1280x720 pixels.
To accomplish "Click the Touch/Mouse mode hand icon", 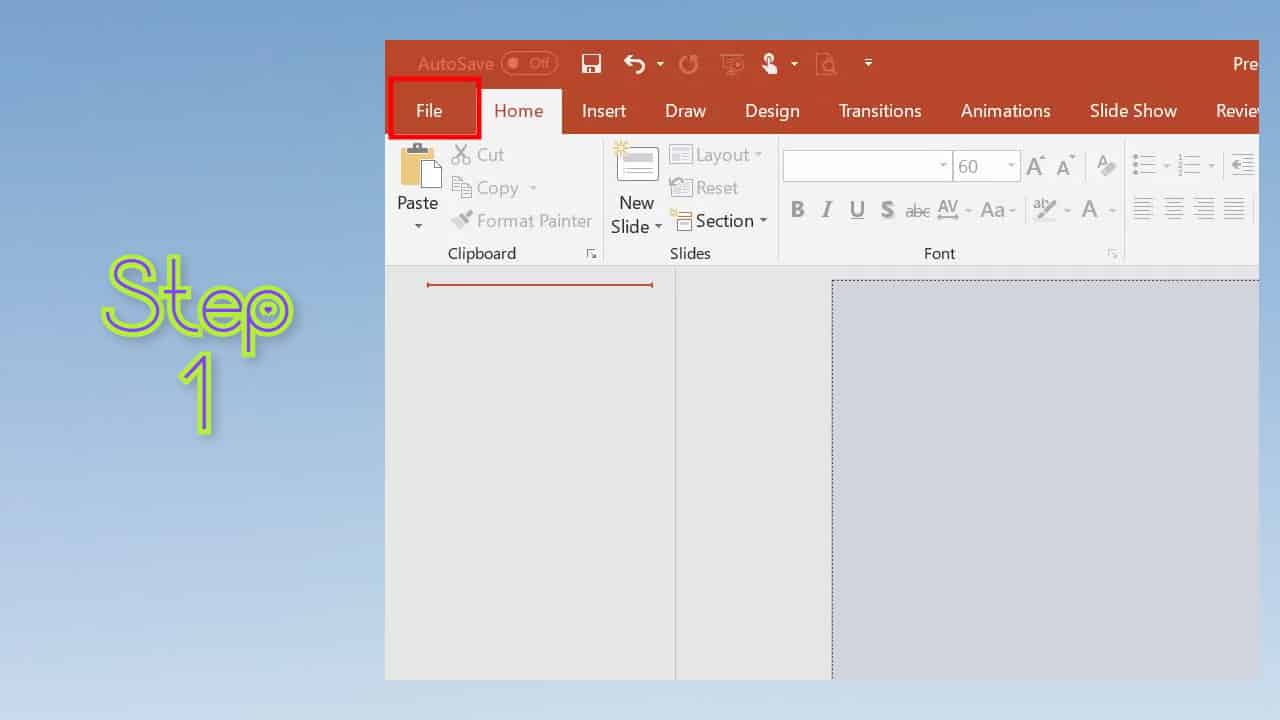I will pyautogui.click(x=769, y=64).
